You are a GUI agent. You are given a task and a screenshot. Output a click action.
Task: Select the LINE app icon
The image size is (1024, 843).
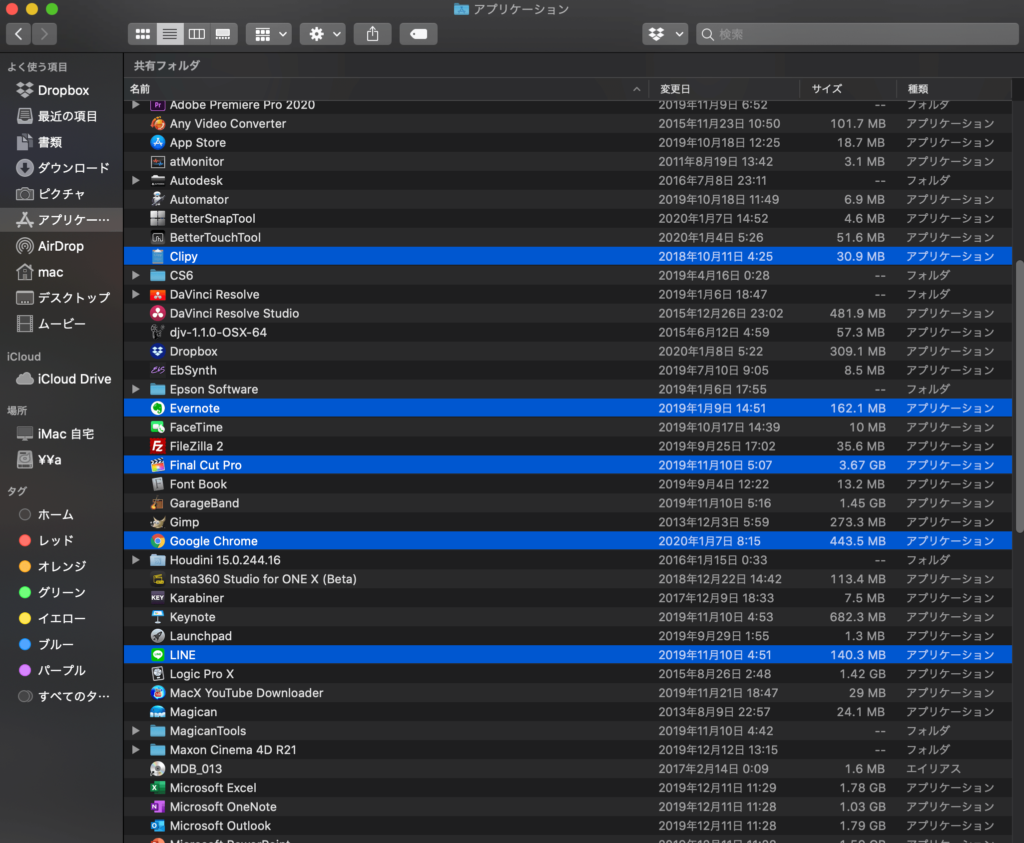[x=157, y=655]
